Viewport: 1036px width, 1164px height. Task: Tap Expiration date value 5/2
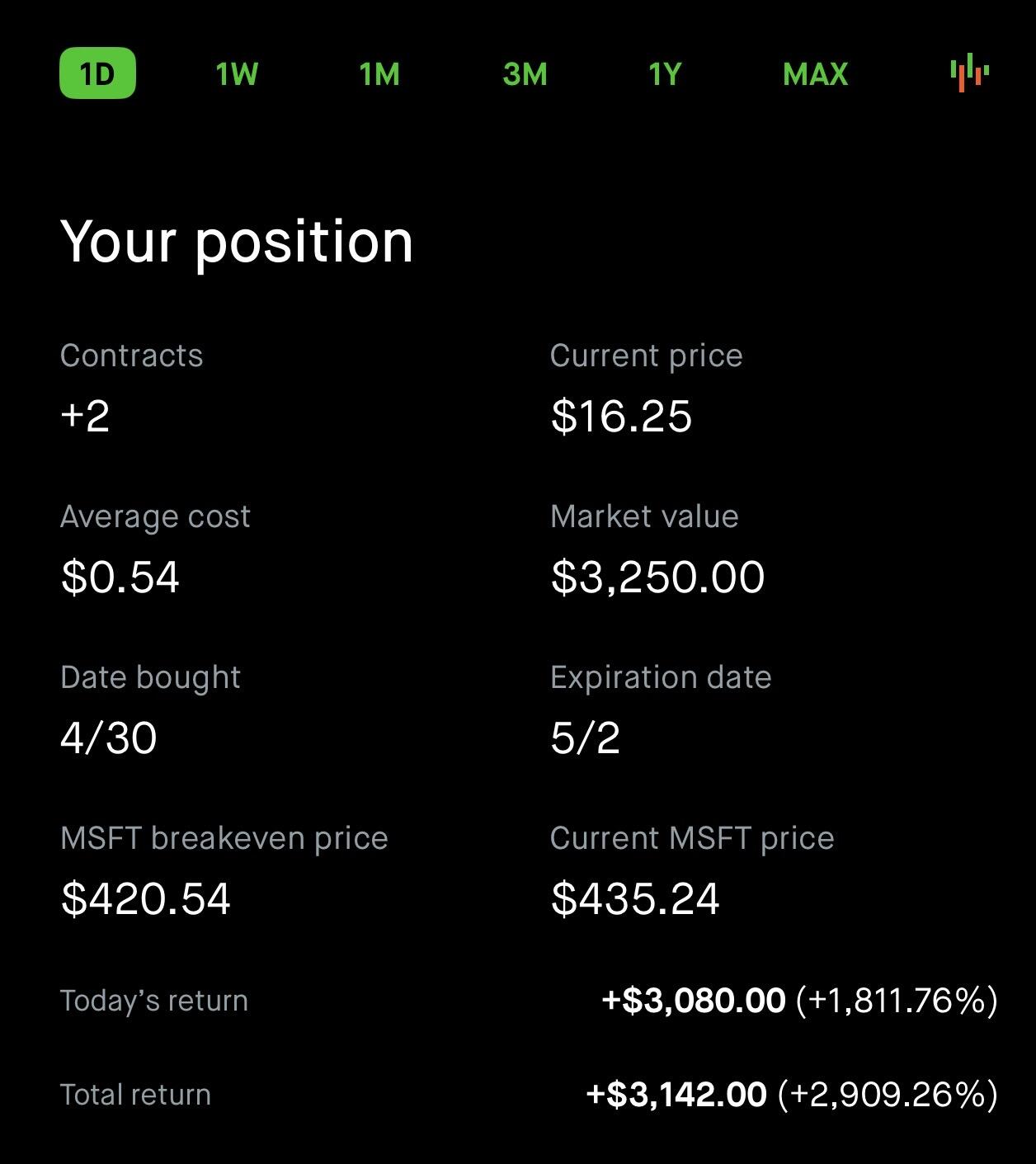(585, 738)
